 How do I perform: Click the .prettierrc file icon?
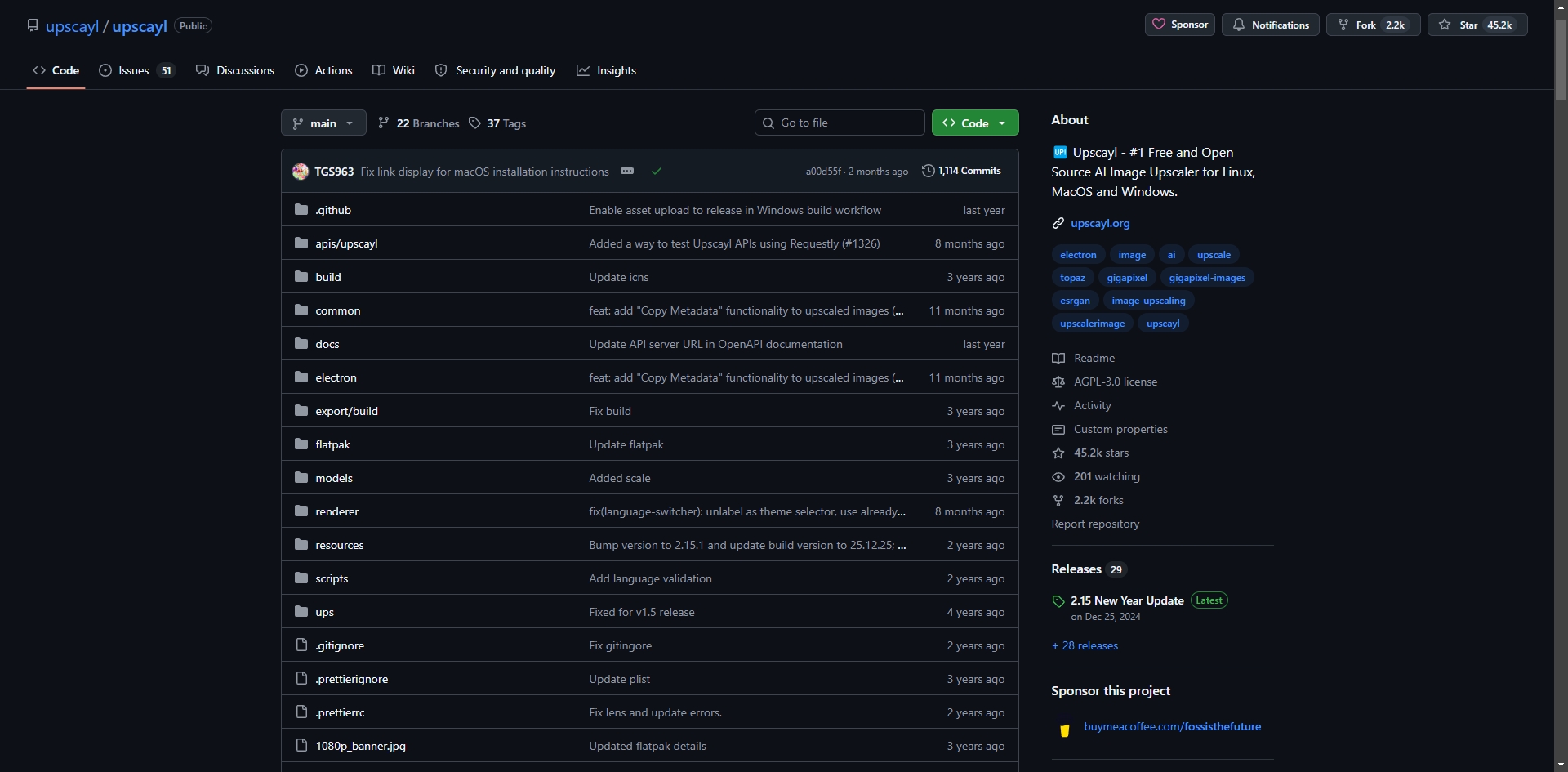tap(301, 712)
